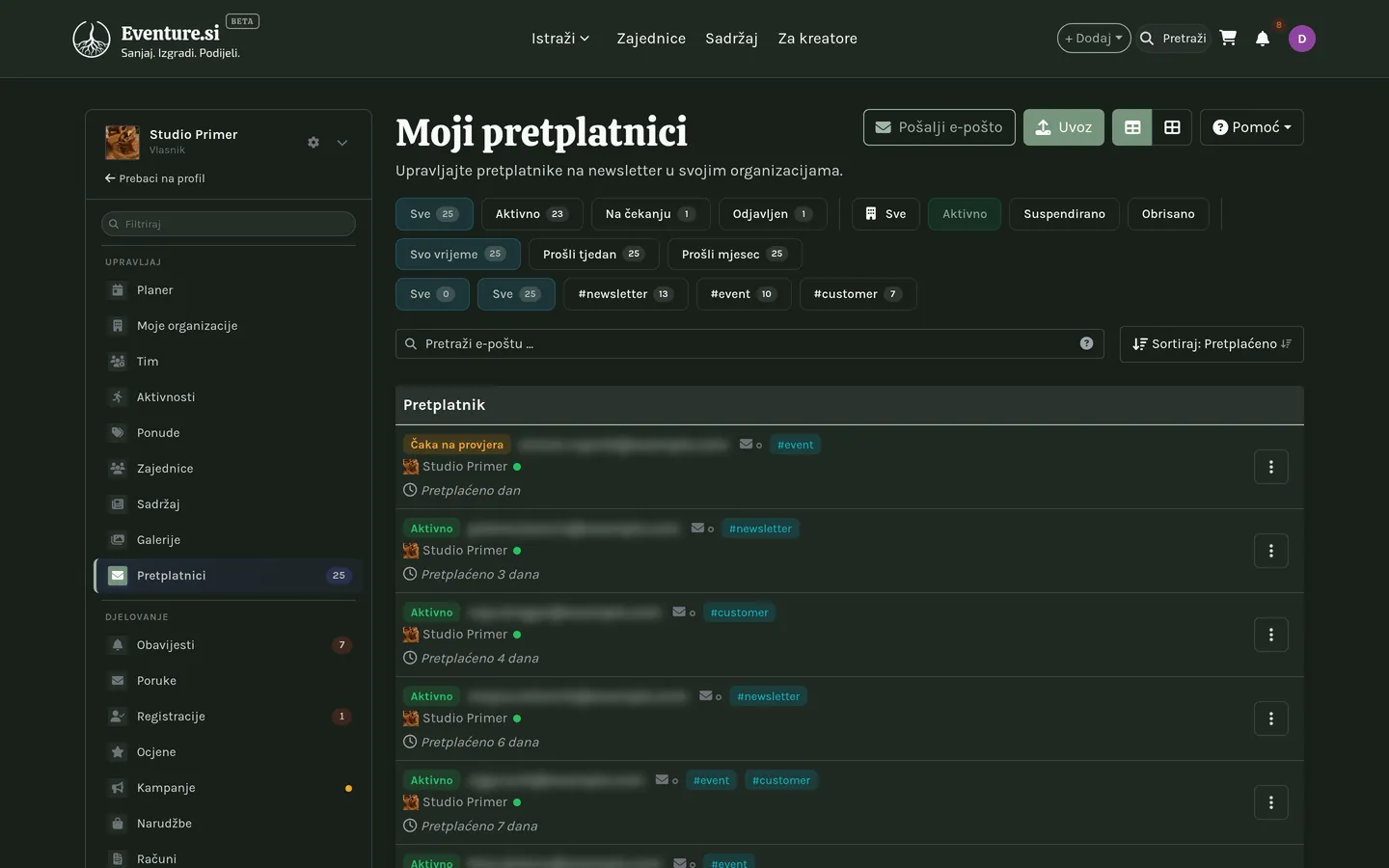This screenshot has height=868, width=1389.
Task: Click into Pretraži e-poštu search field
Action: tap(750, 344)
